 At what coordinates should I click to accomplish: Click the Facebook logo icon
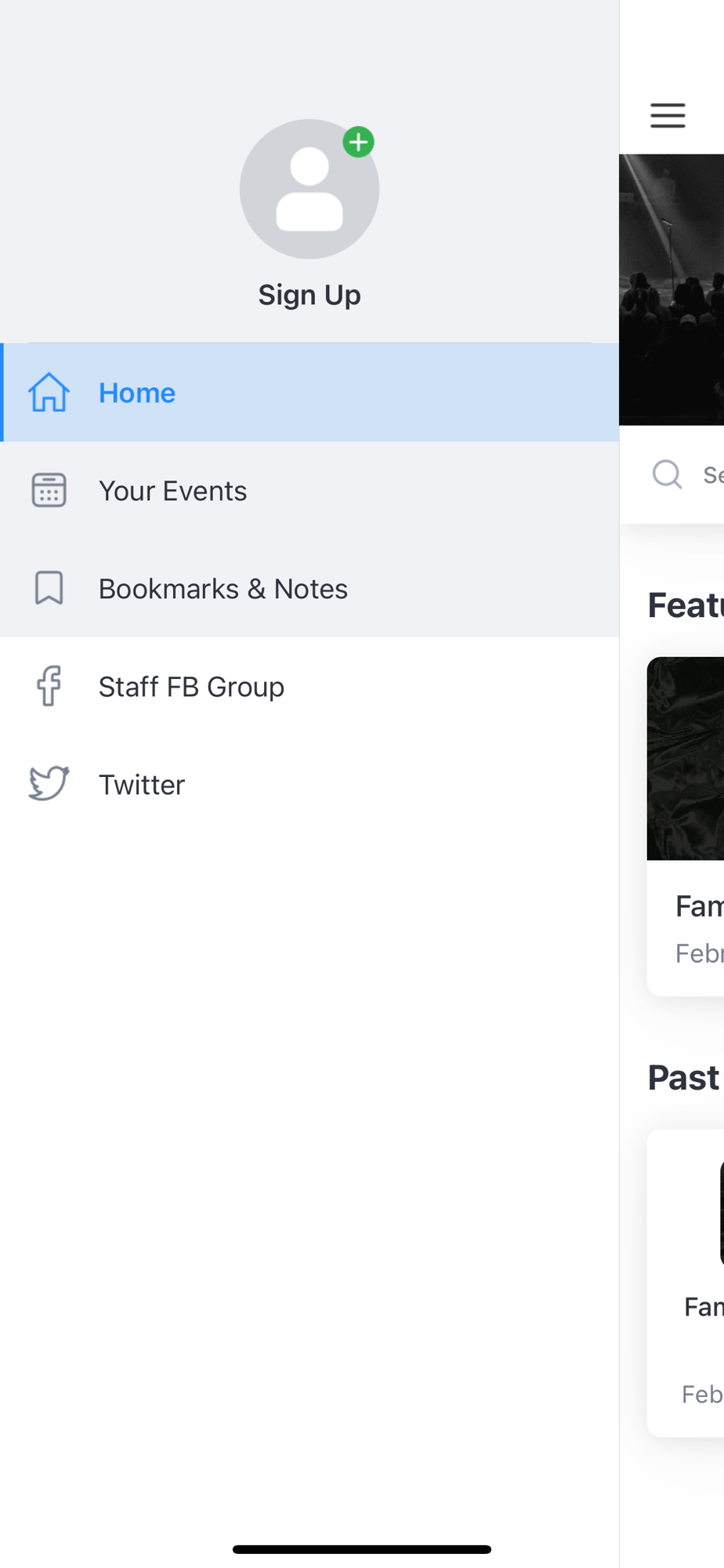(49, 686)
